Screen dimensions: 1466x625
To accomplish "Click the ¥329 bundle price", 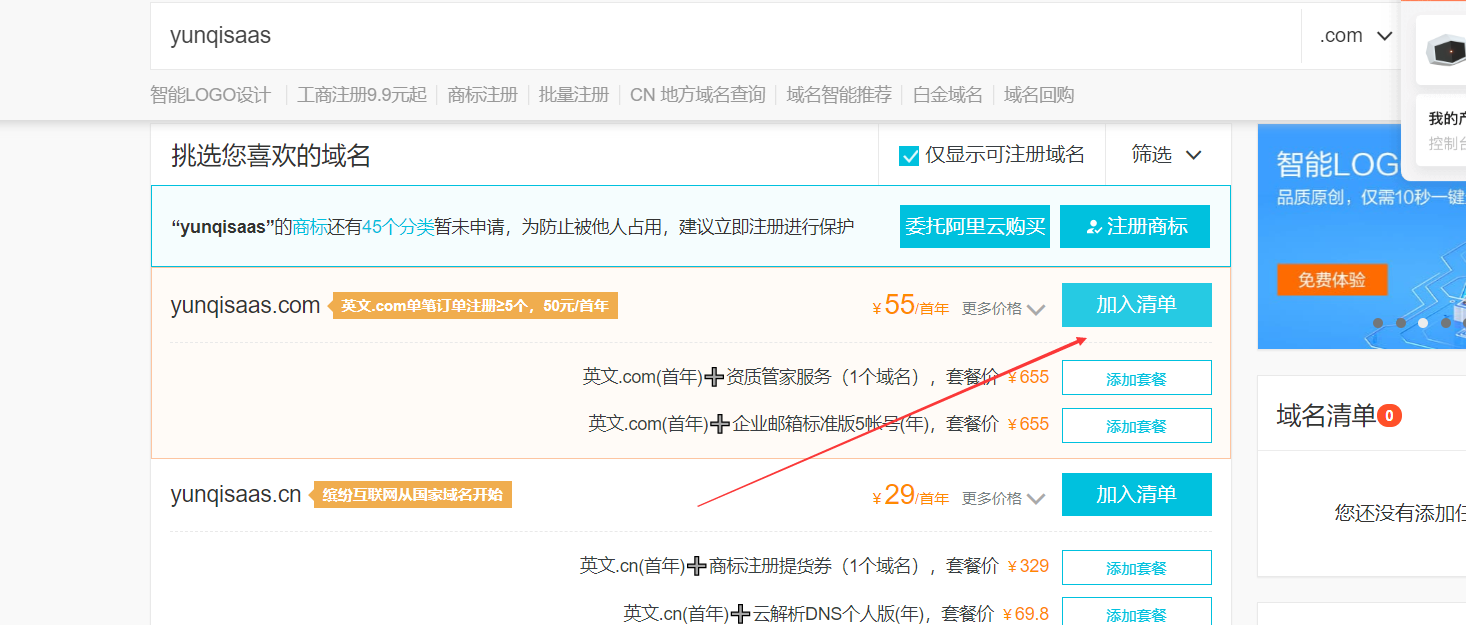I will pyautogui.click(x=1028, y=567).
